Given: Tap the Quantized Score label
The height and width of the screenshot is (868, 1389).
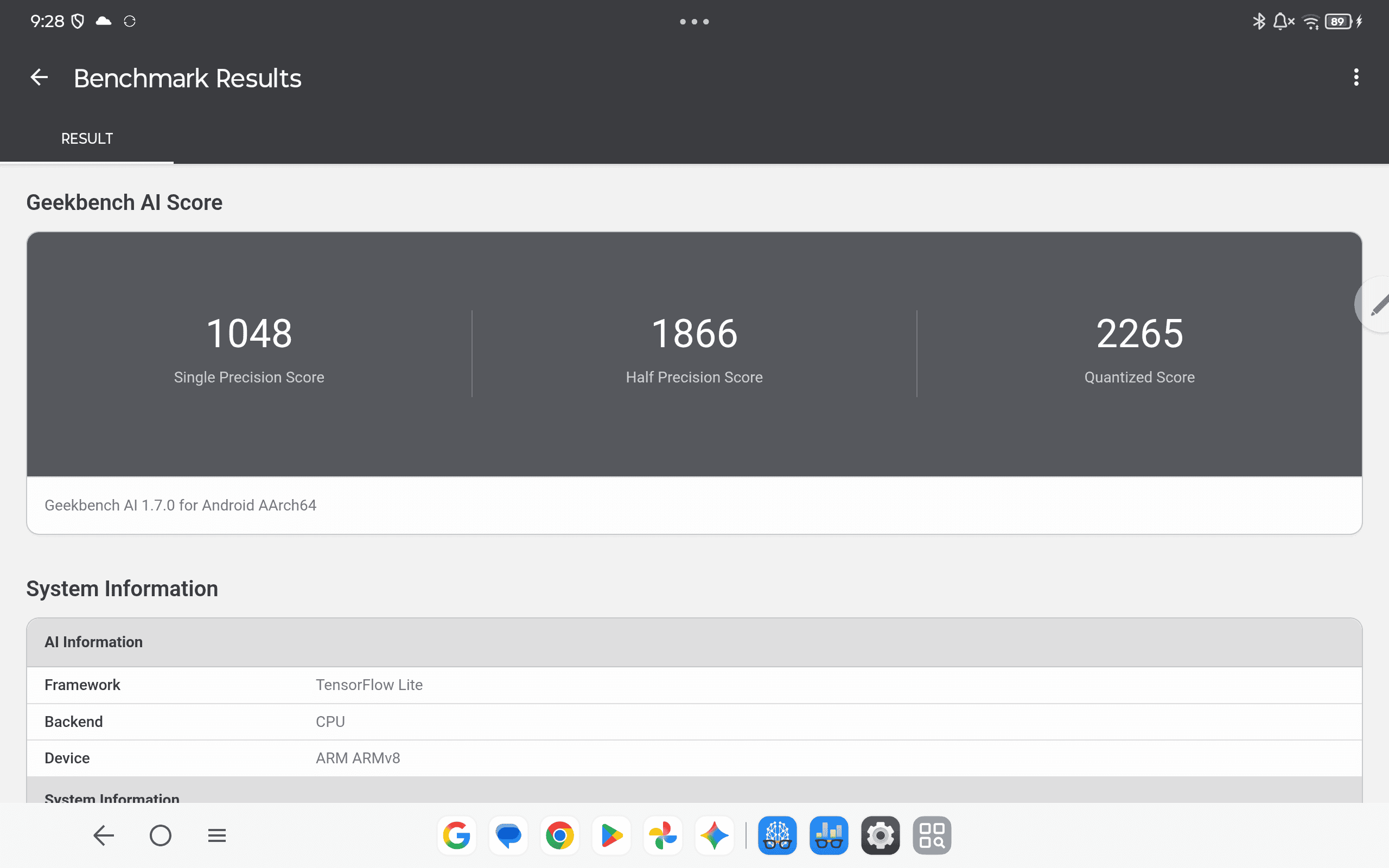Looking at the screenshot, I should point(1139,377).
